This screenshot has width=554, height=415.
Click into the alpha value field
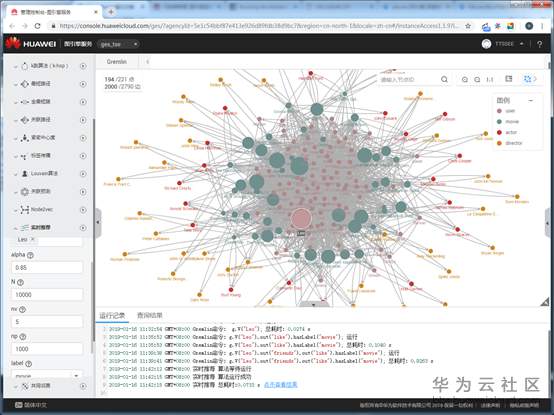tap(47, 267)
